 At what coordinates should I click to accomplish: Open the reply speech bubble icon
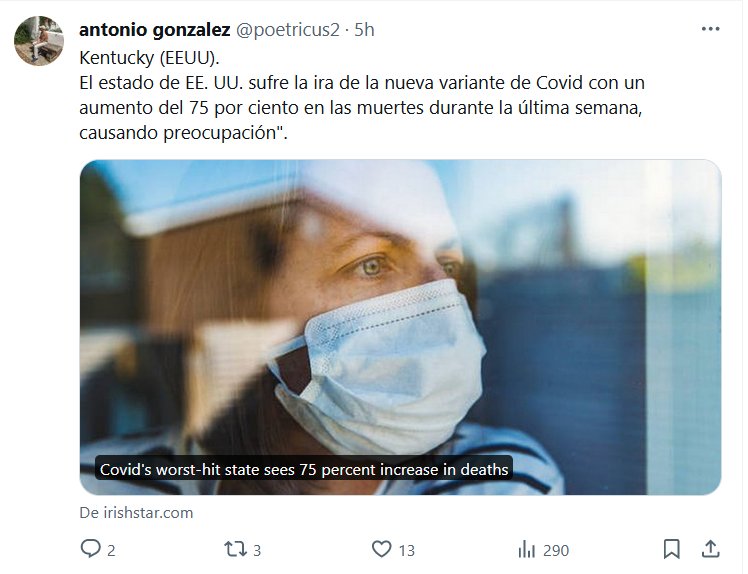[x=91, y=549]
